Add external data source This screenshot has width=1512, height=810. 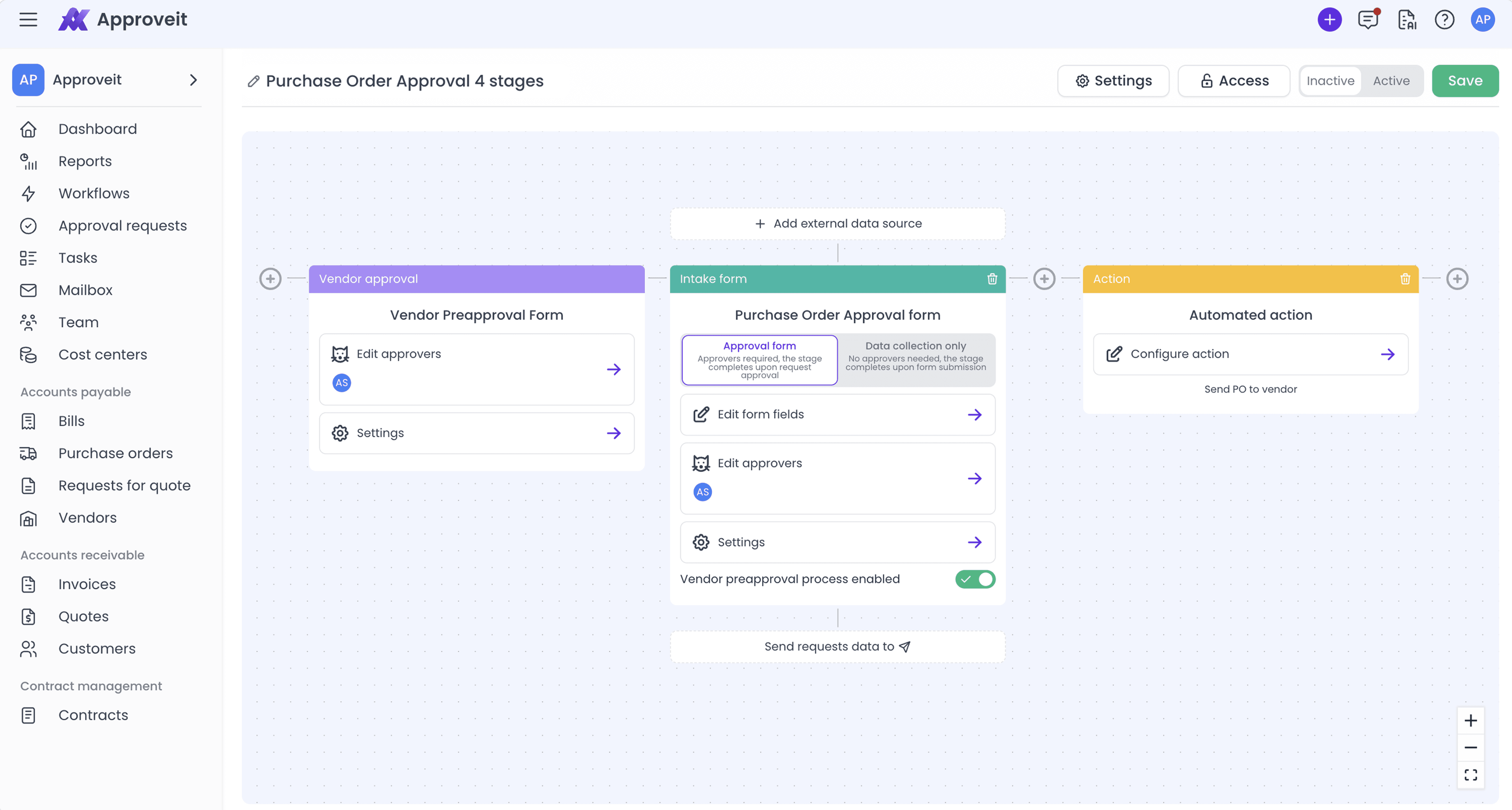(837, 224)
